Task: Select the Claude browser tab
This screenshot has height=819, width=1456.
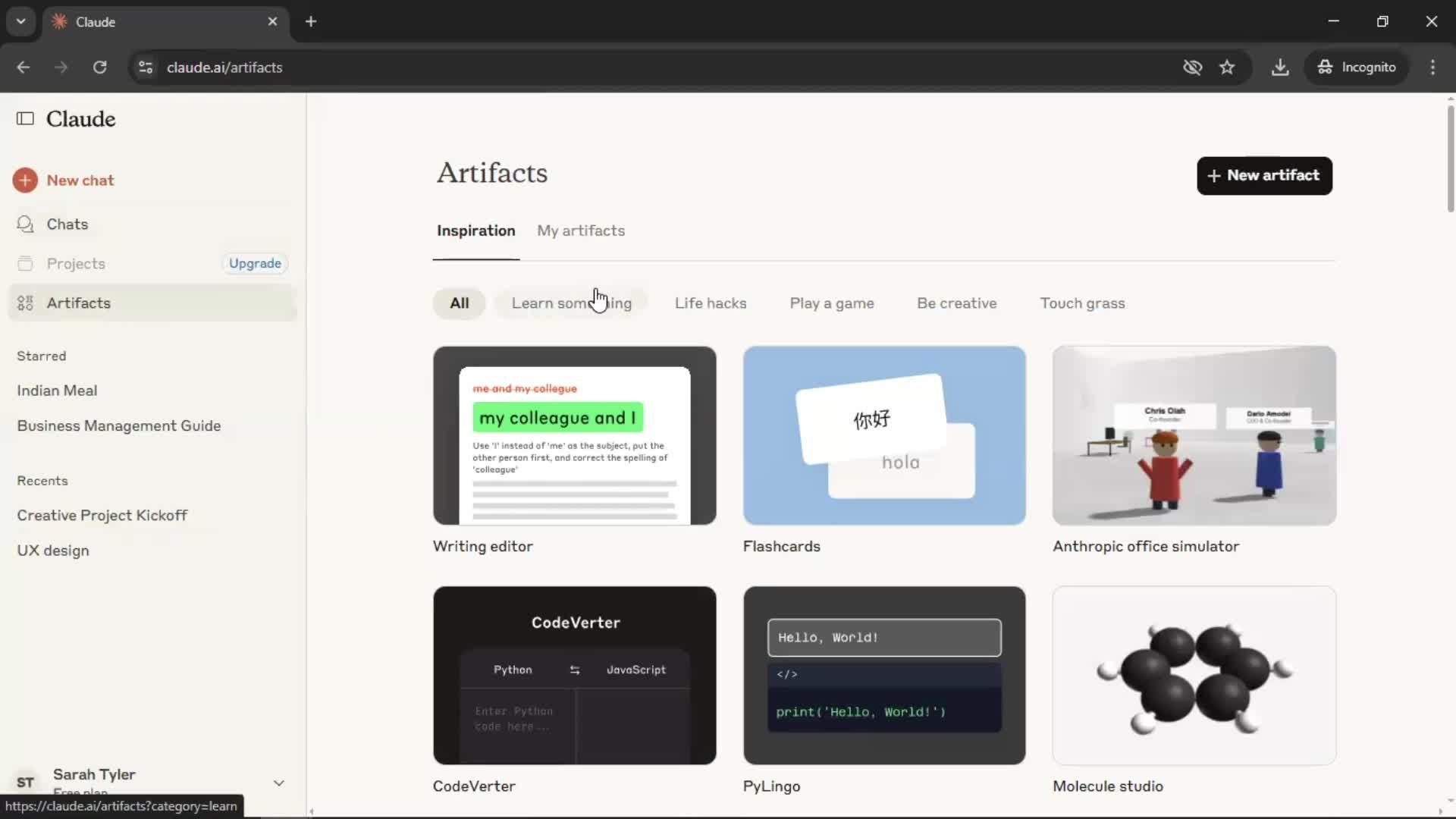Action: [x=165, y=22]
